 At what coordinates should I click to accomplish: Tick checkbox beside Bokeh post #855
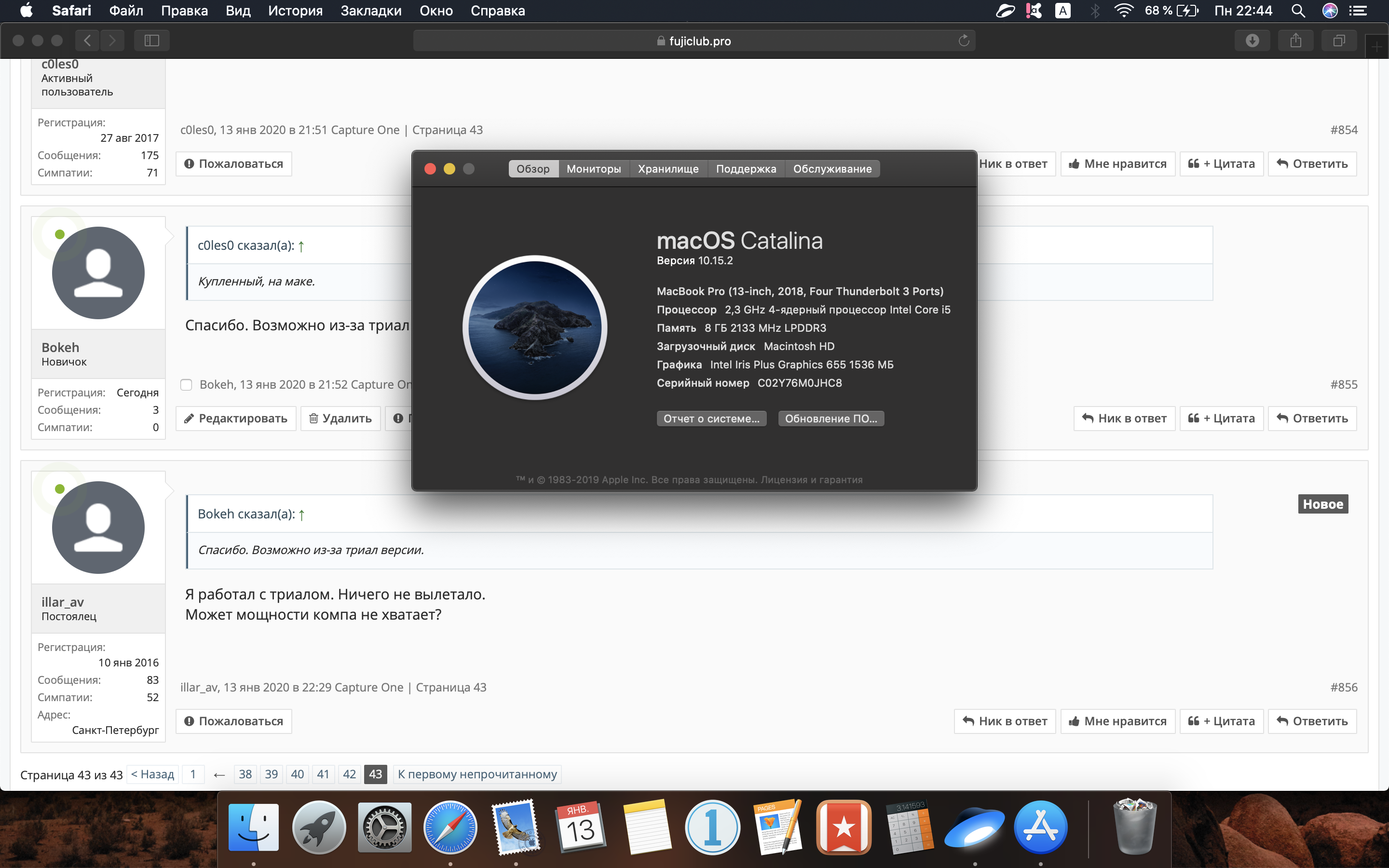[x=186, y=385]
